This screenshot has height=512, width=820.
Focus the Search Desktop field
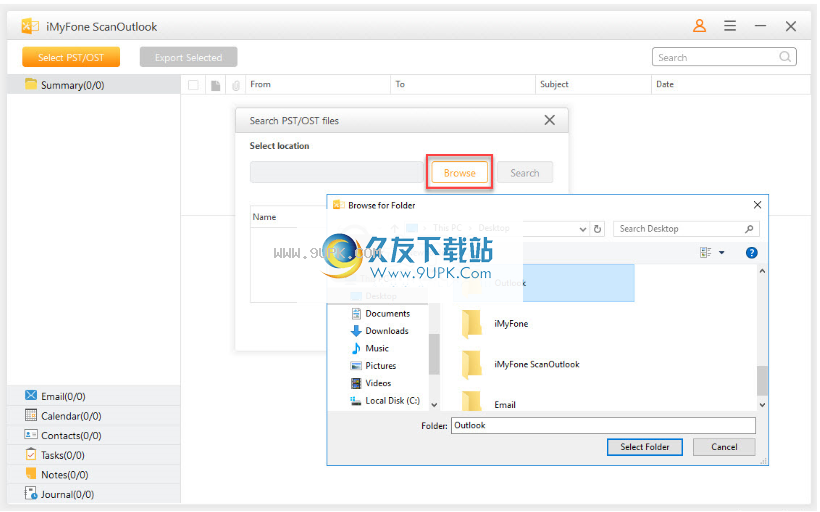coord(686,229)
